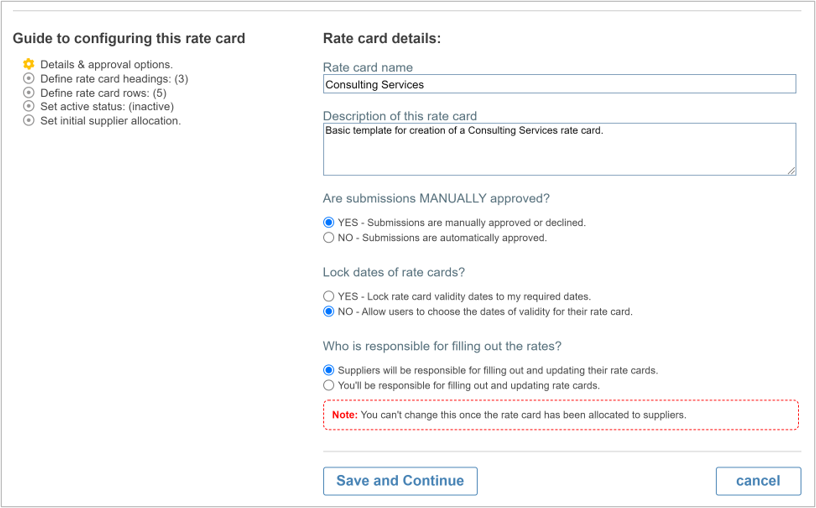Click the circle icon beside Set initial supplier allocation
This screenshot has height=508, width=816.
tap(29, 120)
